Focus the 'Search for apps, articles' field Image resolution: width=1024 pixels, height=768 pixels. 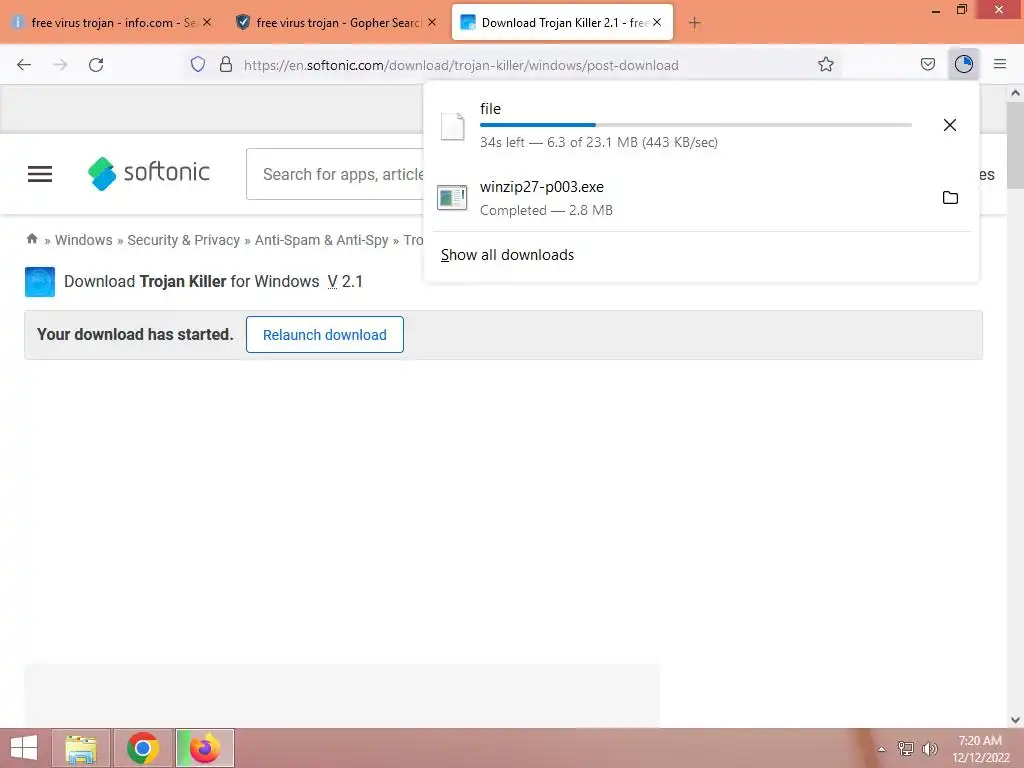pyautogui.click(x=335, y=174)
